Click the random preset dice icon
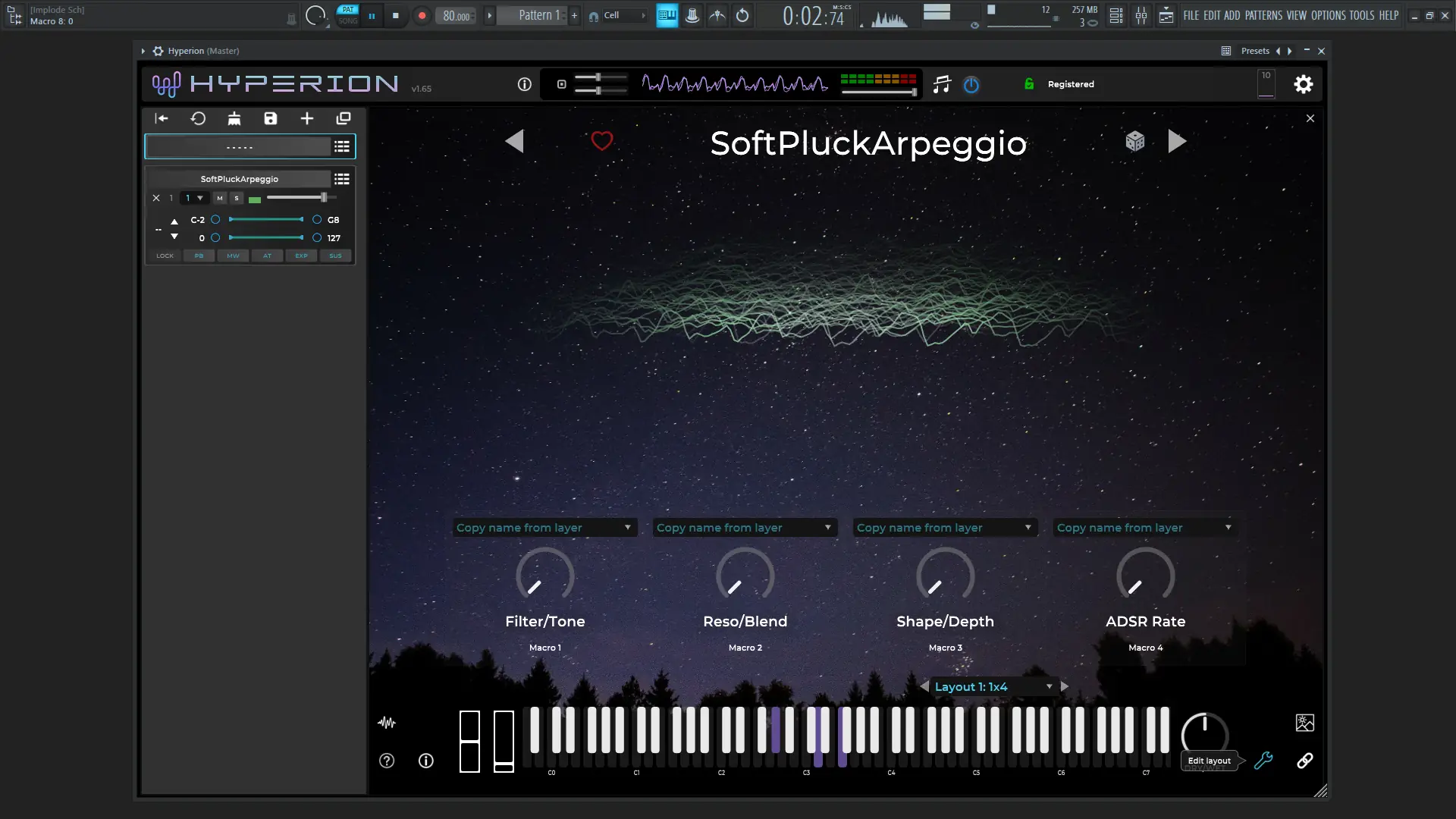Image resolution: width=1456 pixels, height=819 pixels. click(1134, 141)
